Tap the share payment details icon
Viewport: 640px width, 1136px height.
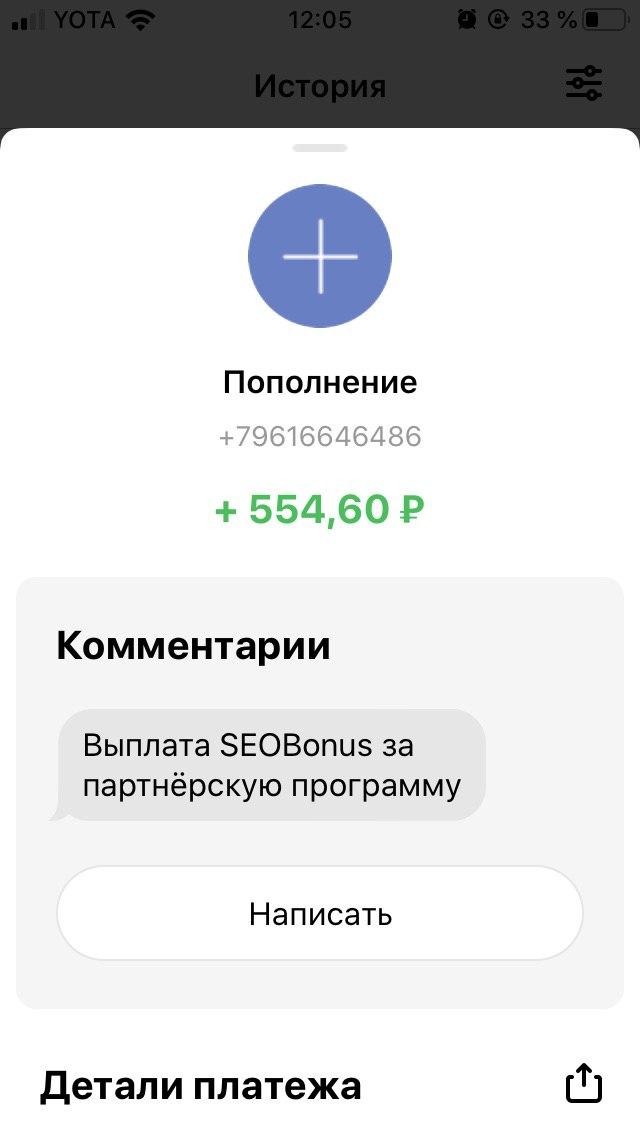pyautogui.click(x=583, y=1083)
